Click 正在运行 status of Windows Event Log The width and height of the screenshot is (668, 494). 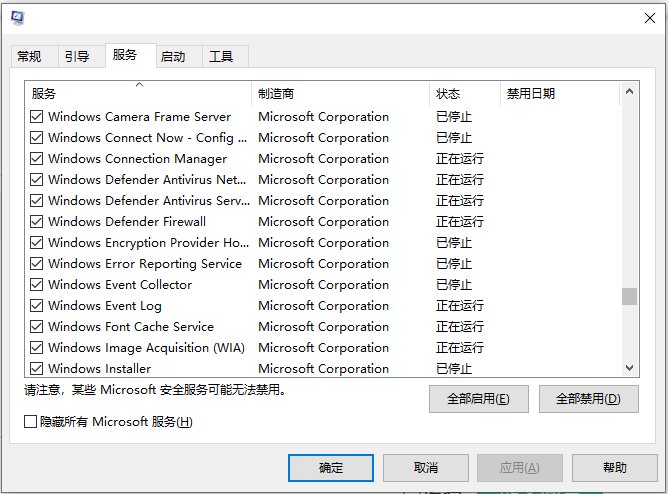coord(460,306)
